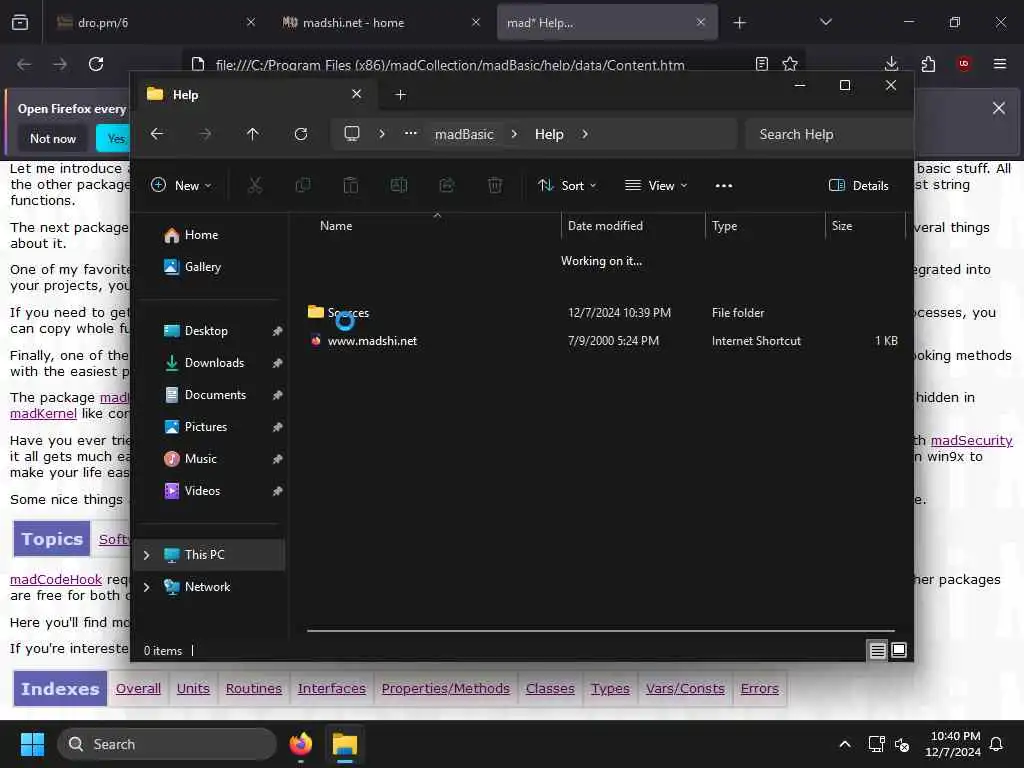Toggle Firefox reader view icon

pyautogui.click(x=761, y=64)
